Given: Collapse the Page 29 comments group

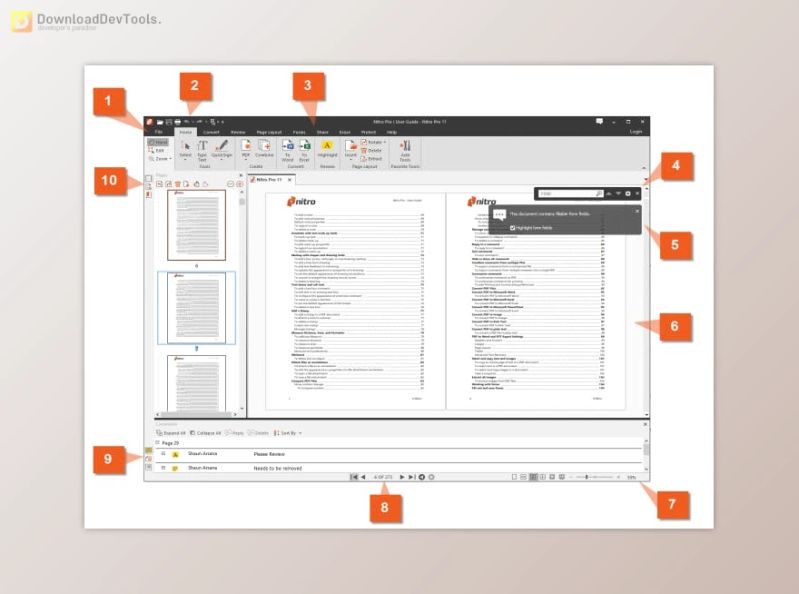Looking at the screenshot, I should (158, 443).
